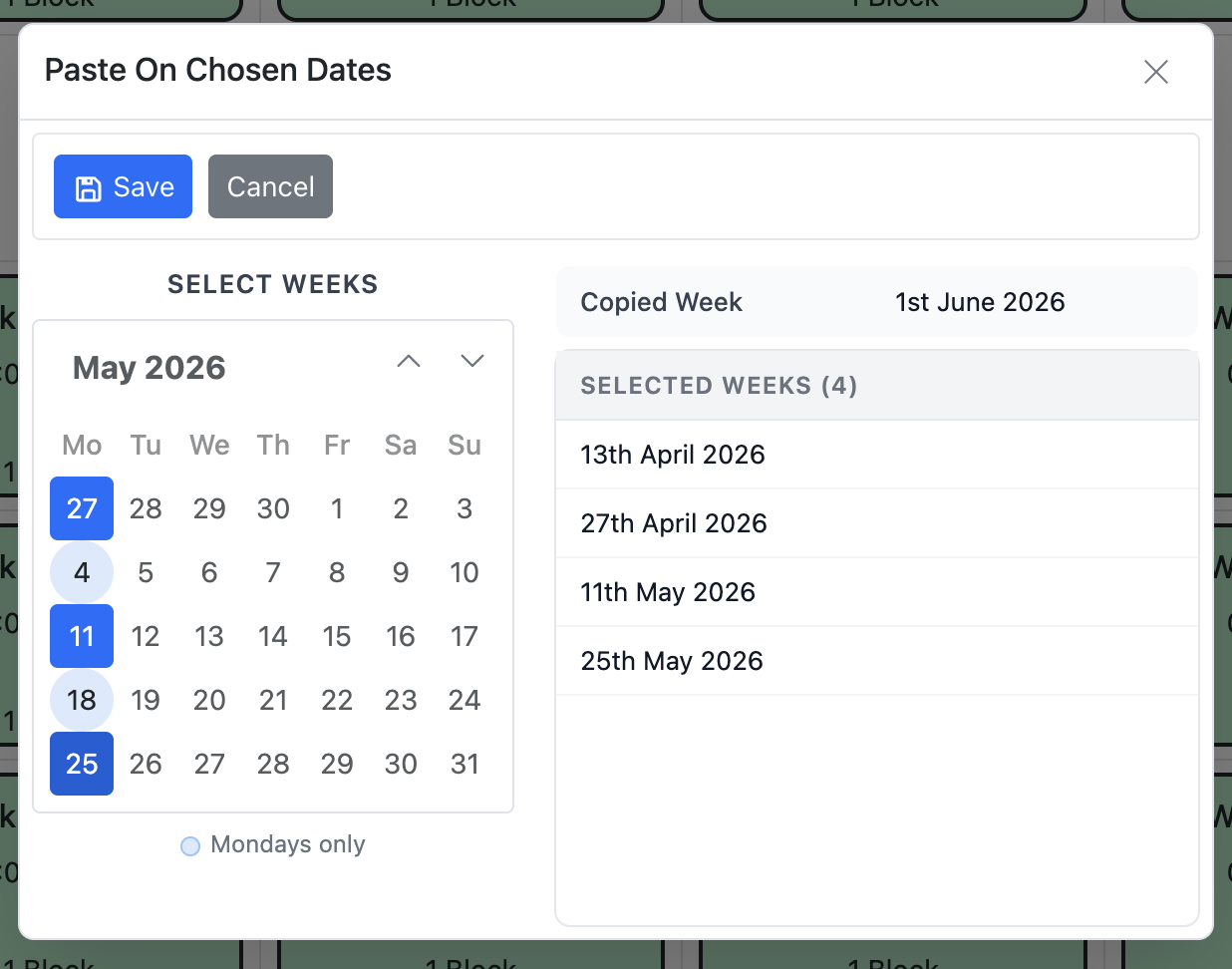Cancel the paste dialog
The width and height of the screenshot is (1232, 969).
point(270,186)
